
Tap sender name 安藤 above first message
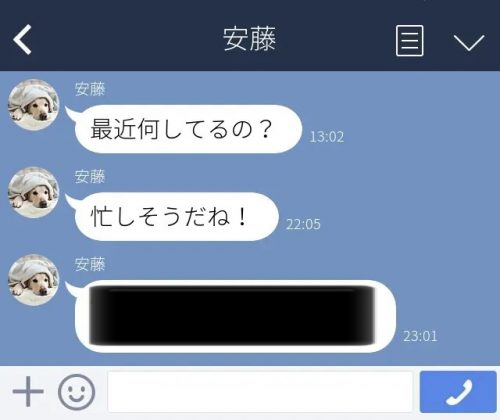tap(90, 89)
